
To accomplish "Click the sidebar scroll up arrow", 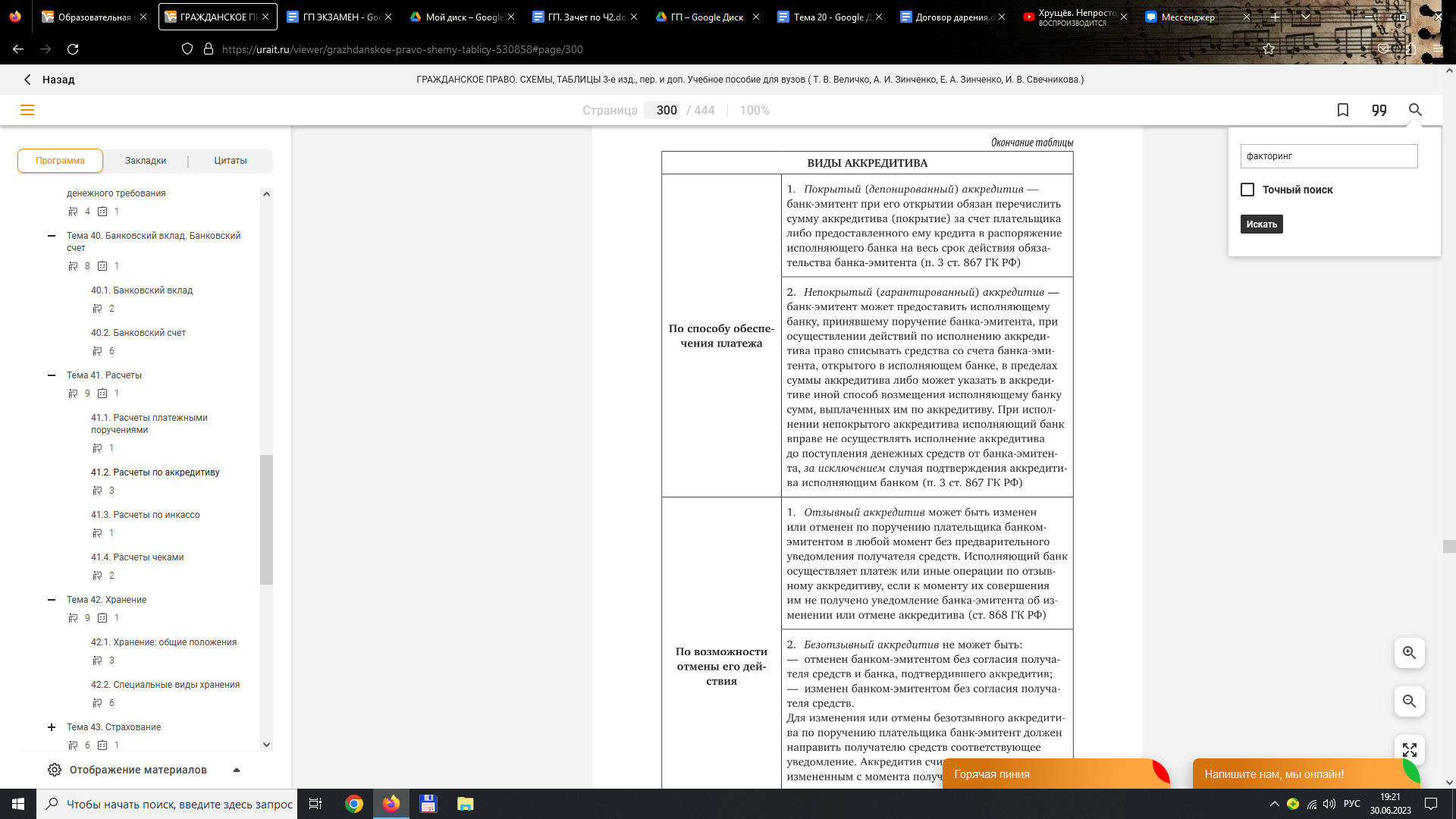I will (x=266, y=194).
